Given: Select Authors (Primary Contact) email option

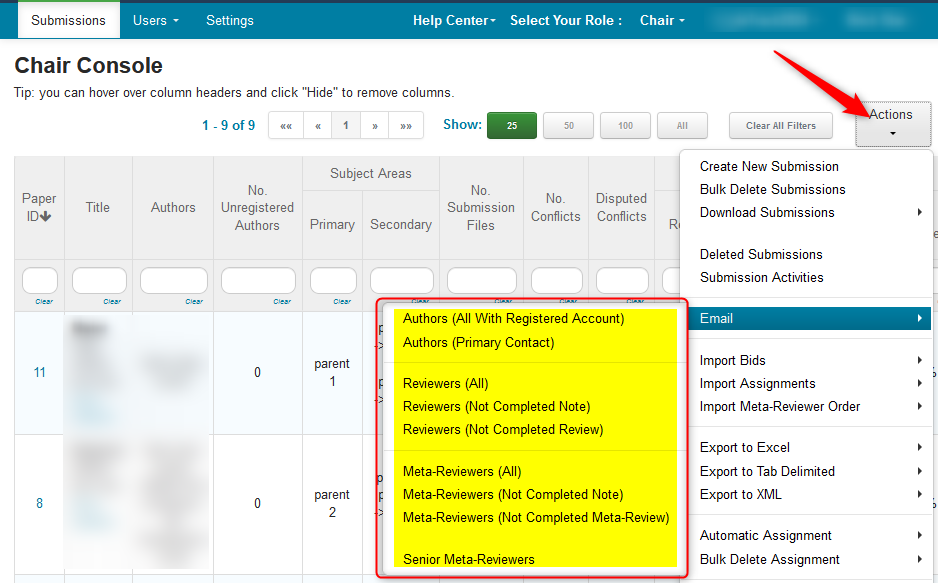Looking at the screenshot, I should [478, 342].
